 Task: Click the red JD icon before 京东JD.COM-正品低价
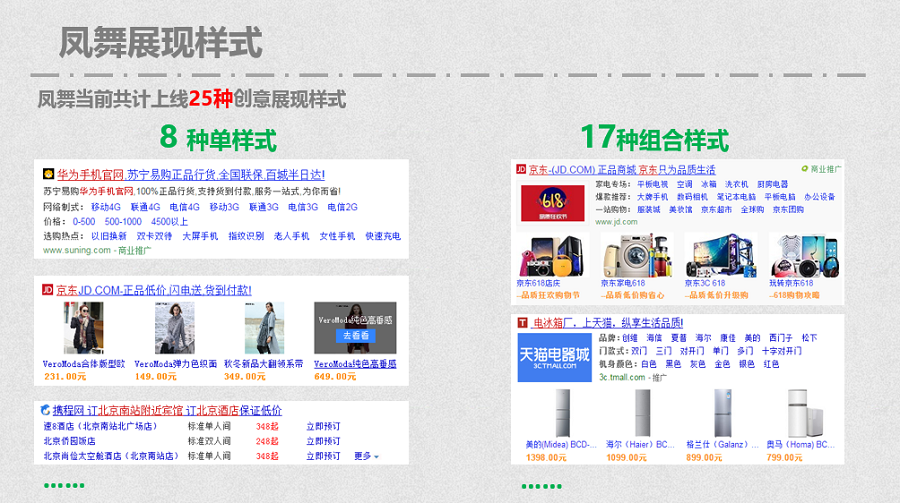point(47,290)
